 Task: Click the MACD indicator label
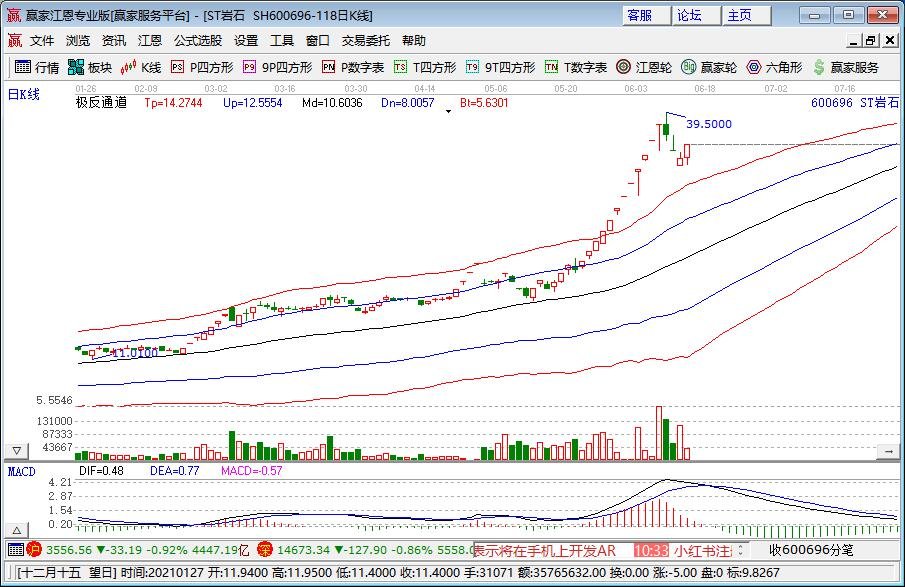click(x=21, y=472)
